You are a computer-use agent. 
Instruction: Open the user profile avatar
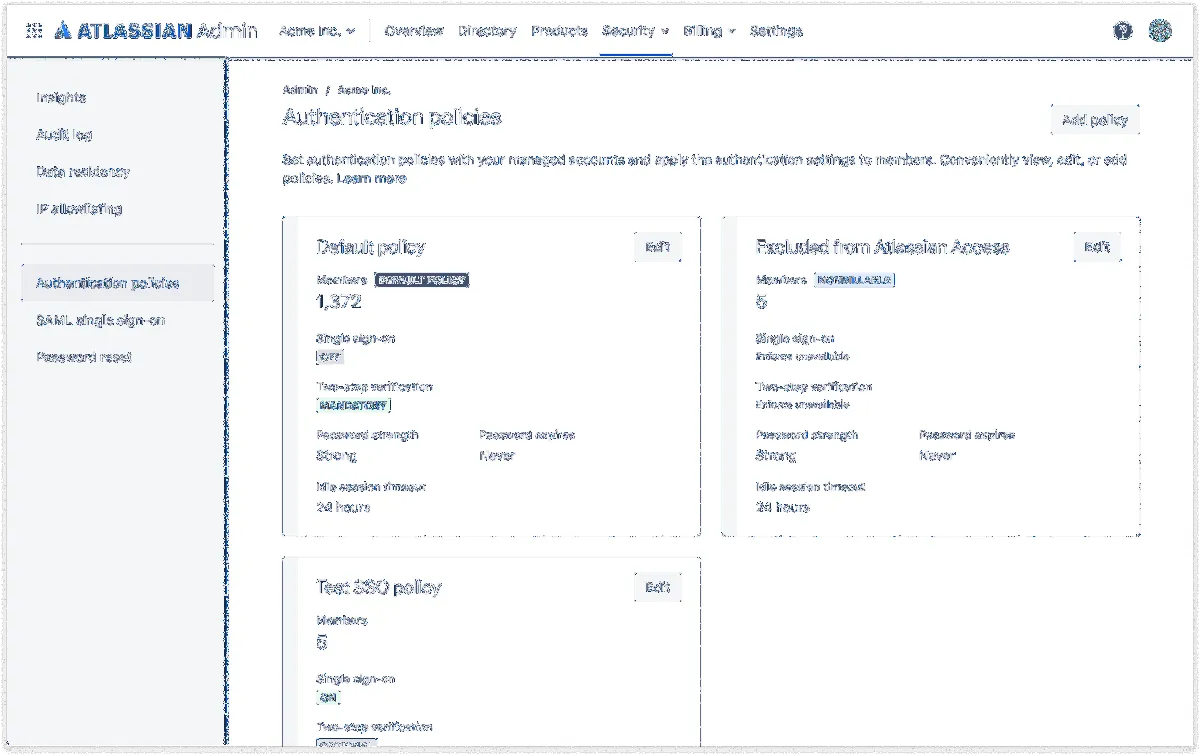(1160, 31)
